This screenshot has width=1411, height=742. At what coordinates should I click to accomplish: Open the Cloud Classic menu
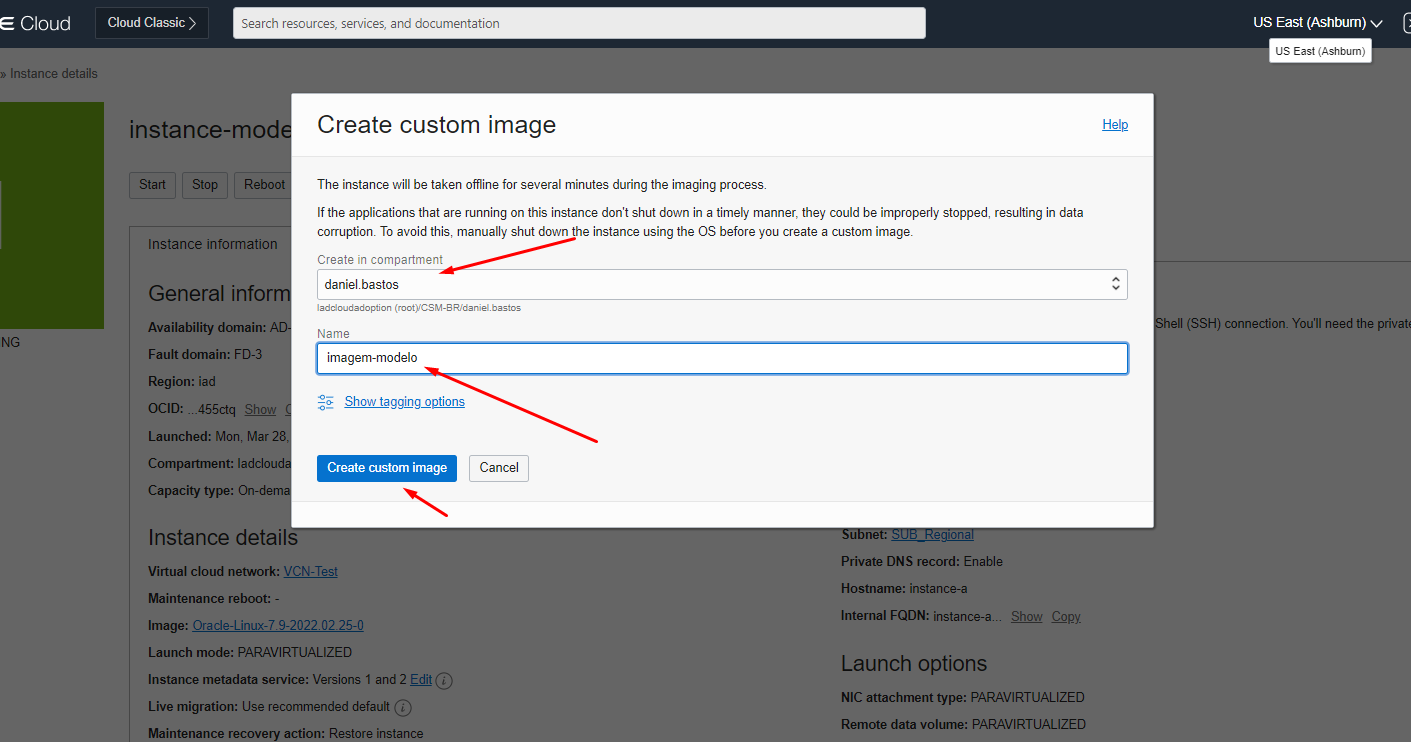152,23
